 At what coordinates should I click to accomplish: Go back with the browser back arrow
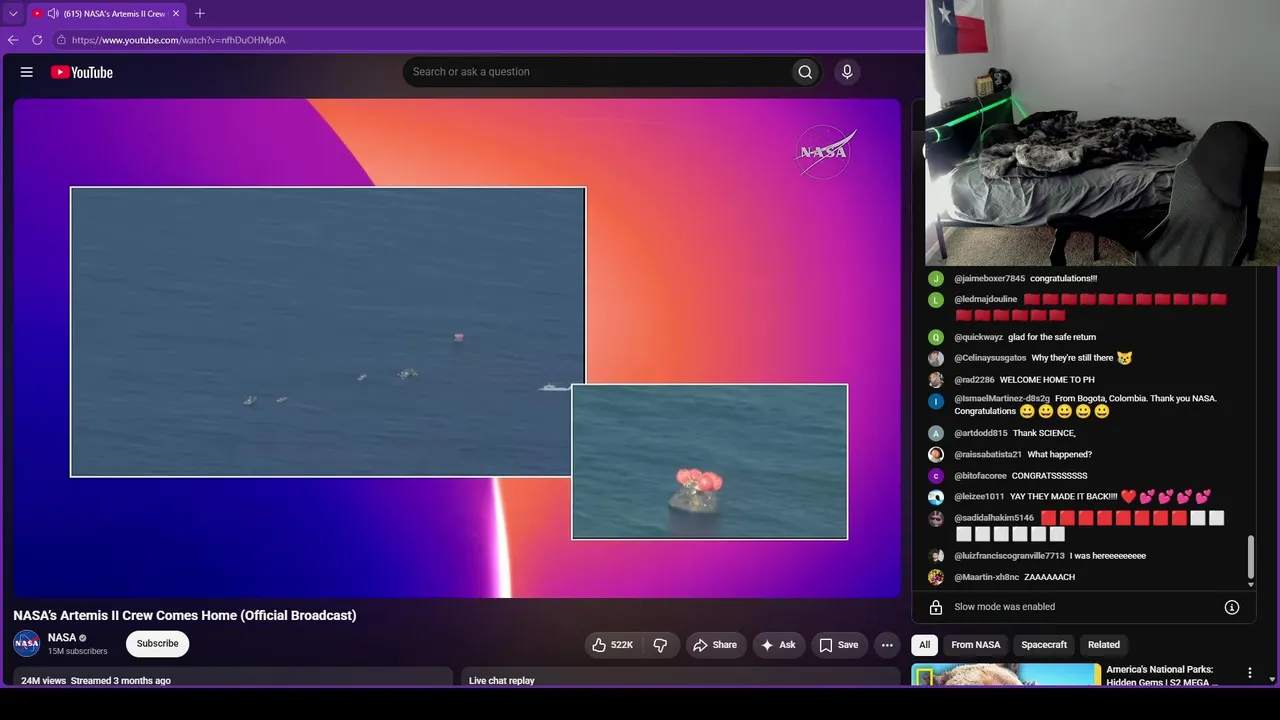13,40
